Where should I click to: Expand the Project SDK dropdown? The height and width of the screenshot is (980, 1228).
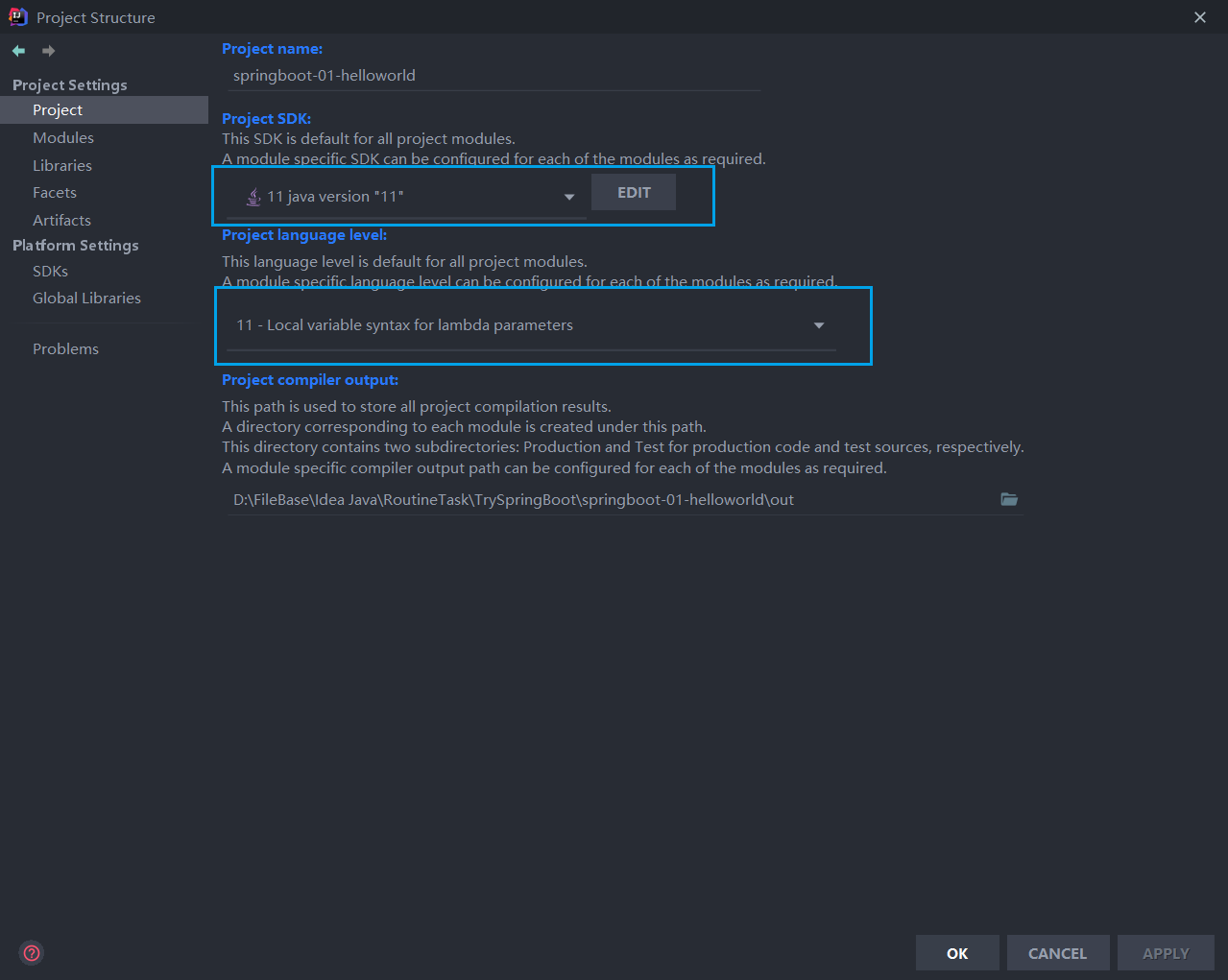coord(569,197)
